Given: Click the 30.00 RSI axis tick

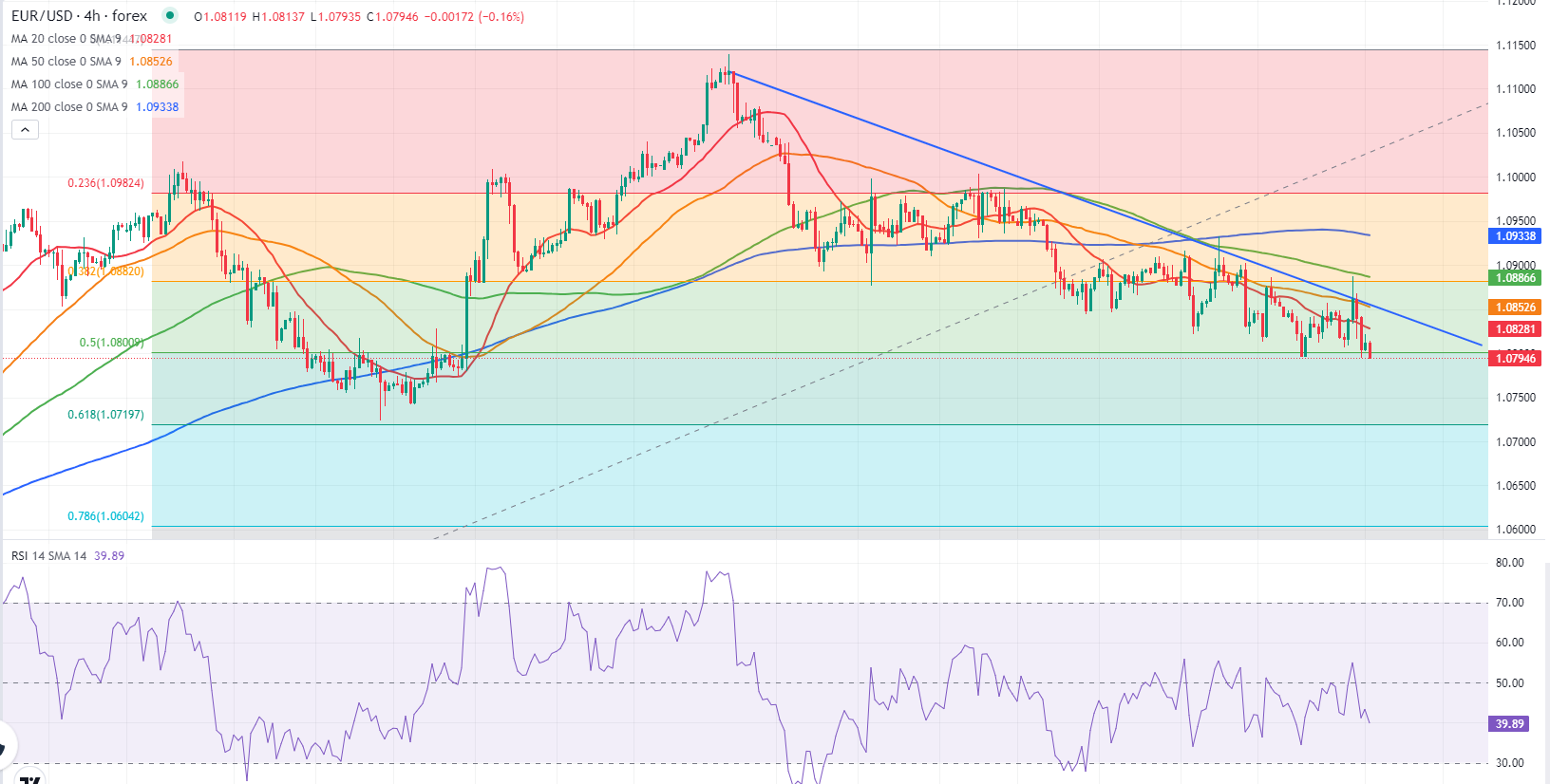Looking at the screenshot, I should tap(1509, 763).
